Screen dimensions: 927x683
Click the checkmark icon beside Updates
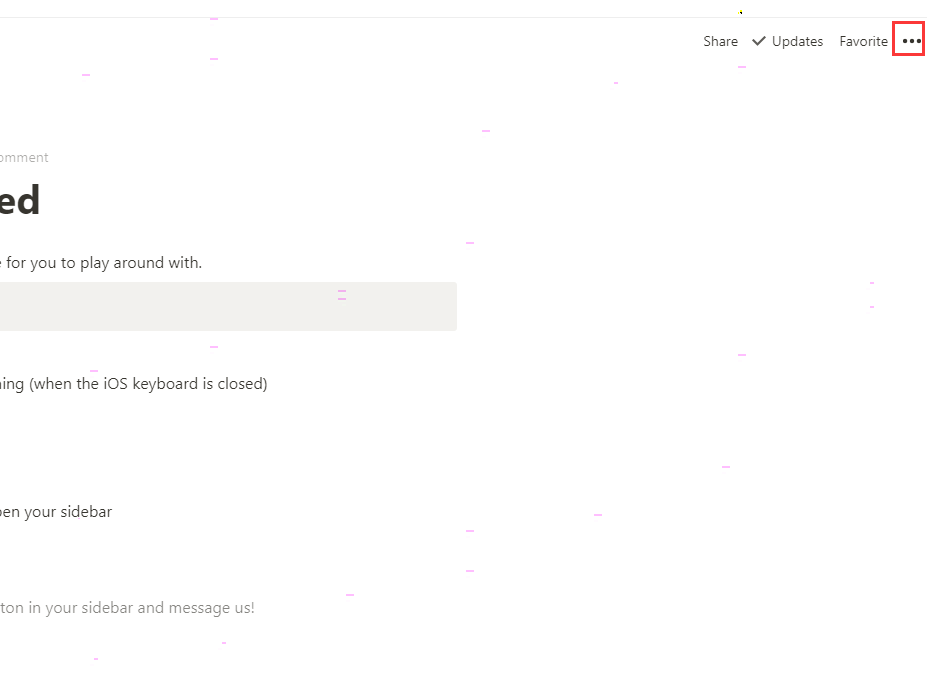click(759, 41)
